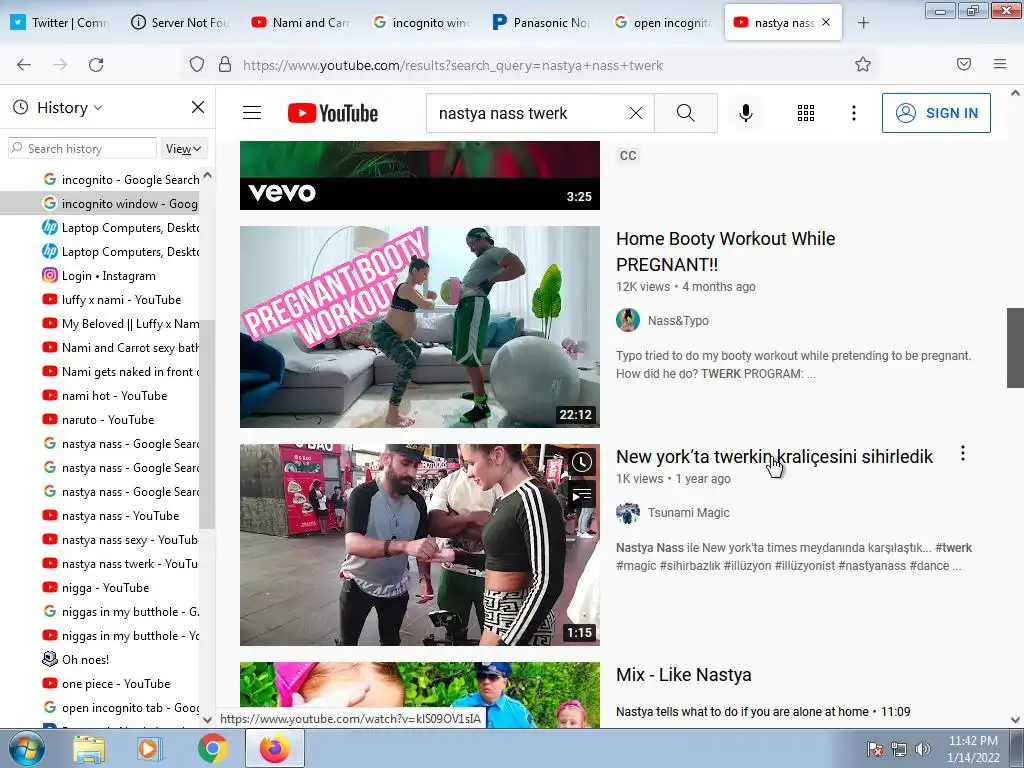The image size is (1024, 768).
Task: Expand the History sidebar switcher dropdown
Action: point(70,107)
